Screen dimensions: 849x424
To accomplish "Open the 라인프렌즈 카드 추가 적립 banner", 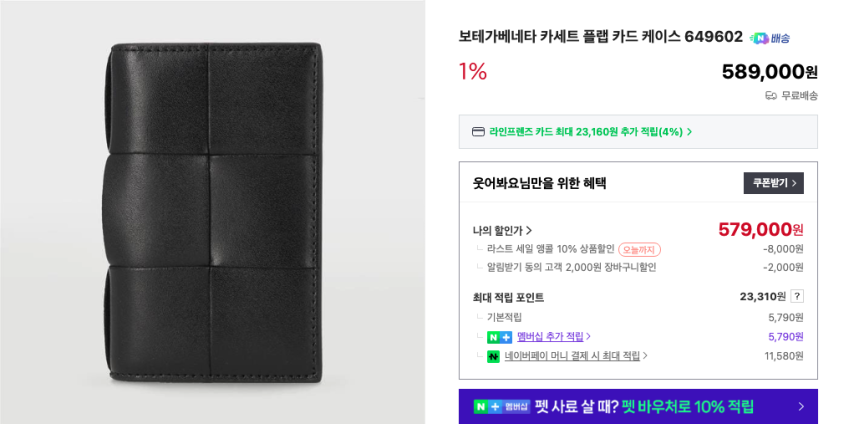I will [638, 132].
